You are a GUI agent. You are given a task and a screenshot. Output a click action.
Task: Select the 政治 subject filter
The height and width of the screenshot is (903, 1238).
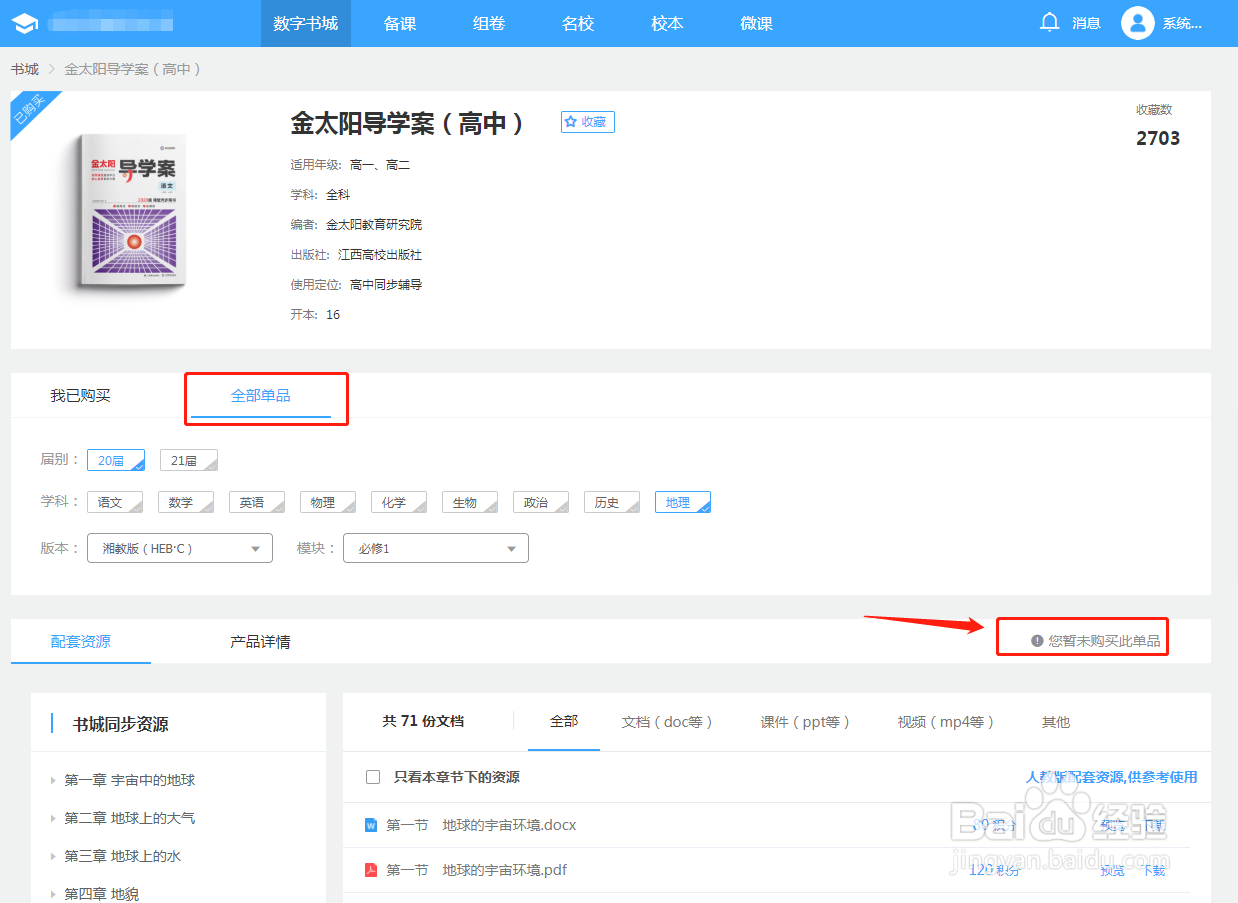[x=541, y=502]
